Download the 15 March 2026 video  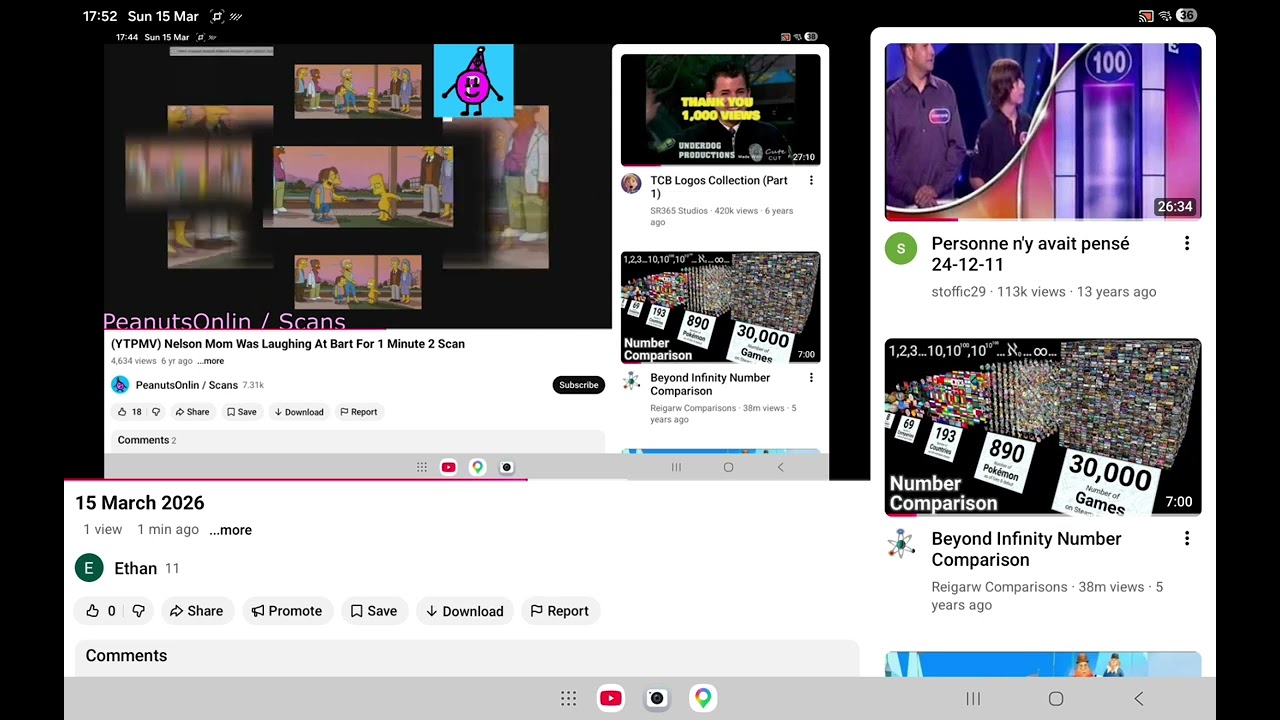[x=465, y=611]
